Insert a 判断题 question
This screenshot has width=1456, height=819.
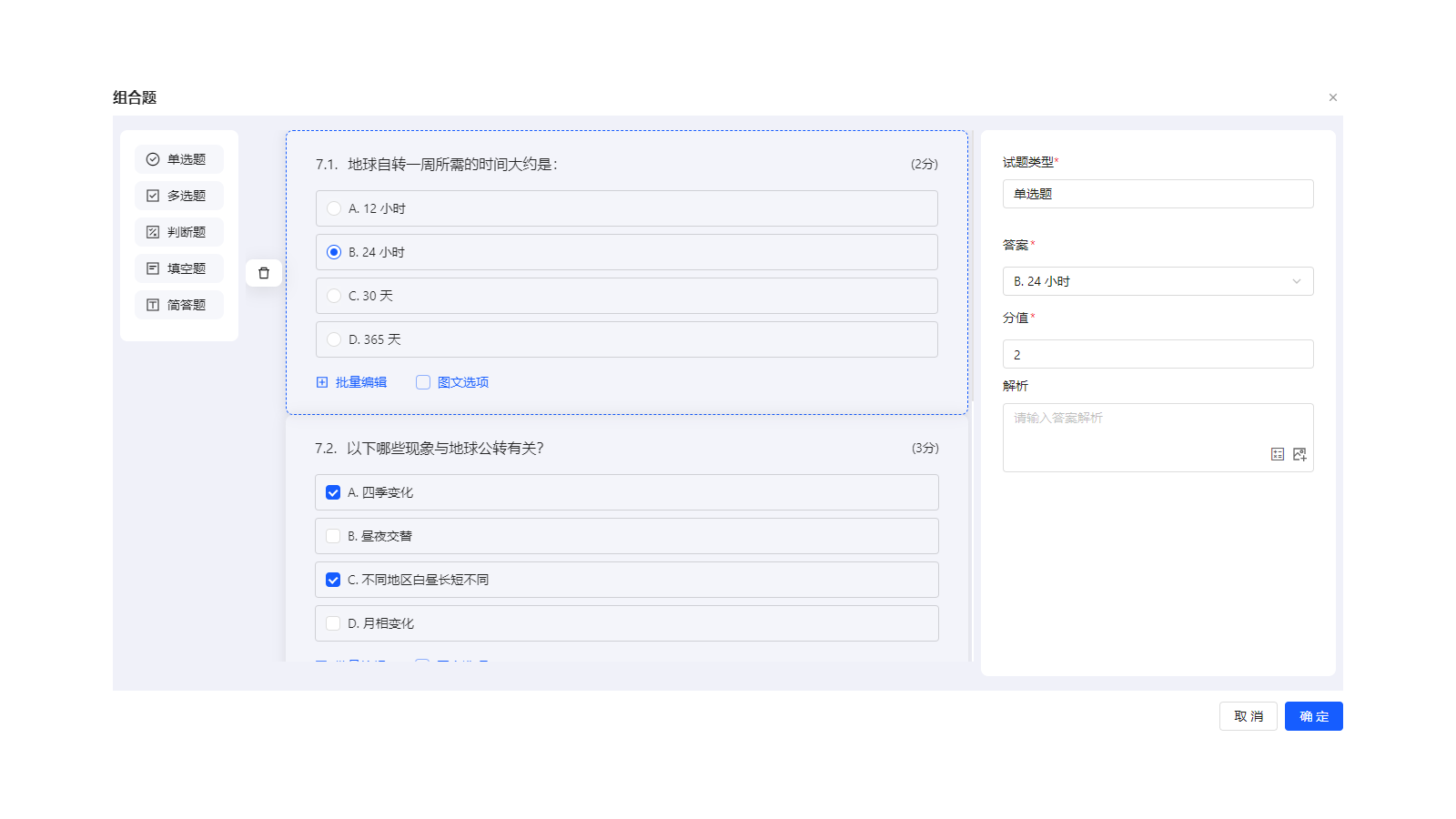click(x=178, y=231)
